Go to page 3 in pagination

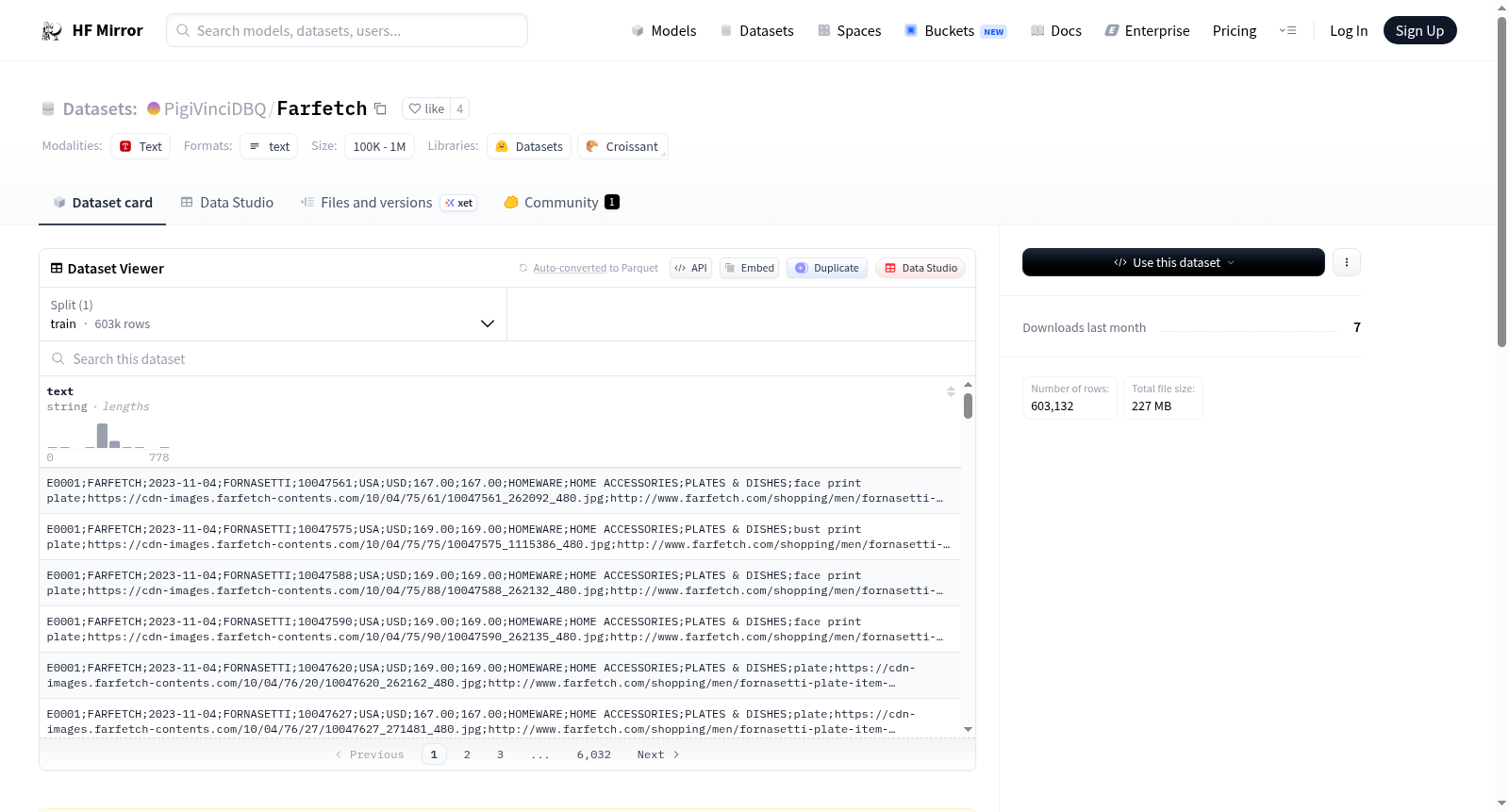point(500,754)
